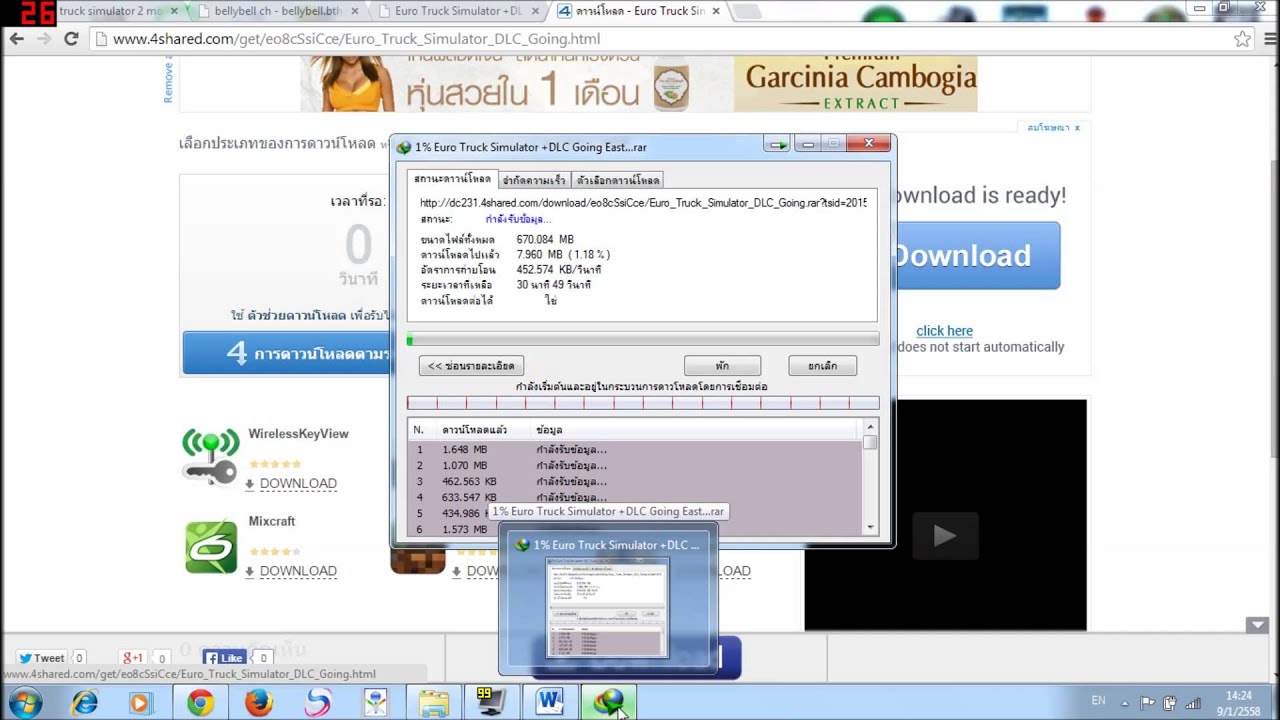
Task: Select connection row 1 with 1.648 MB
Action: pyautogui.click(x=636, y=450)
